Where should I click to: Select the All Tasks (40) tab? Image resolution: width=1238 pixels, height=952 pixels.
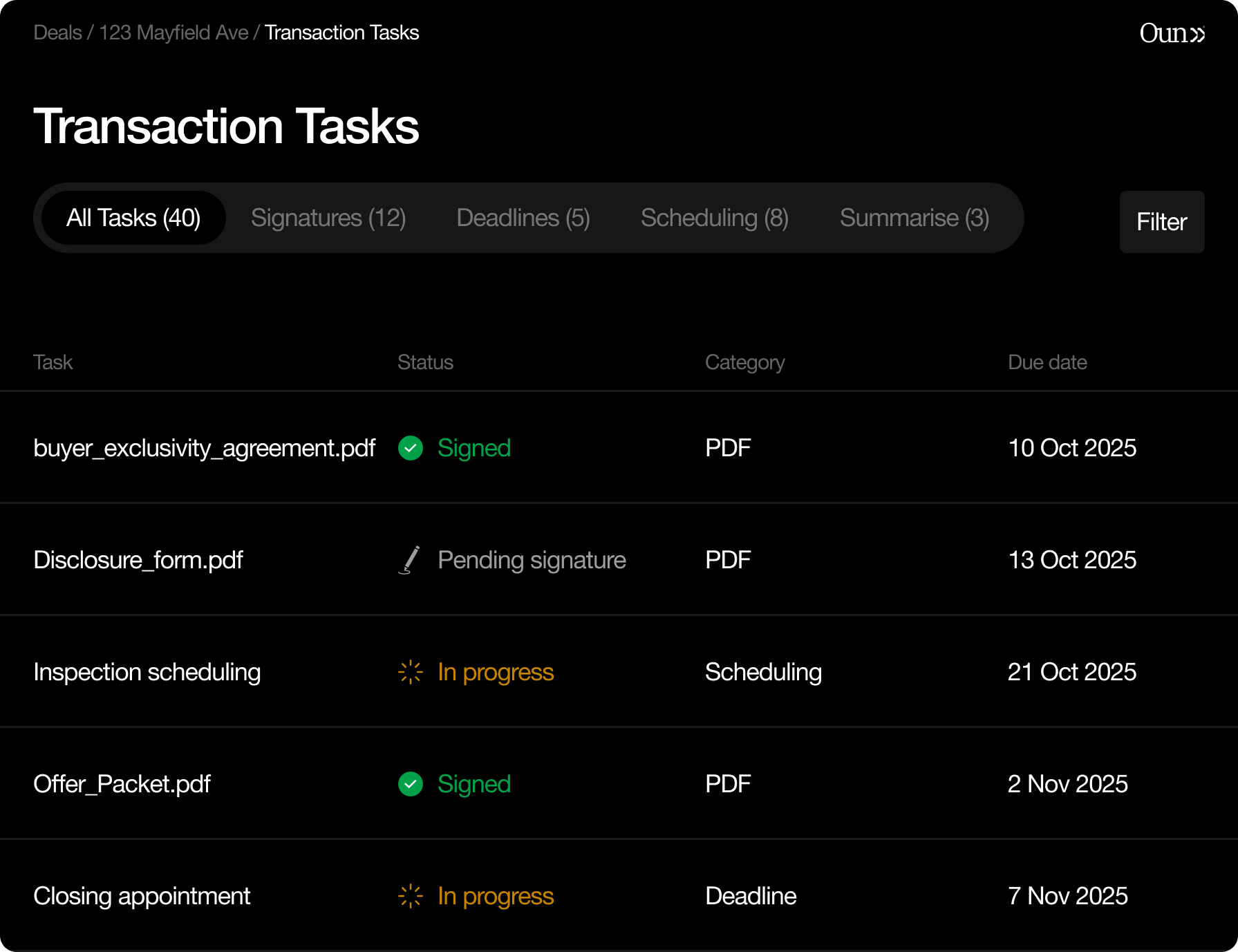click(133, 218)
